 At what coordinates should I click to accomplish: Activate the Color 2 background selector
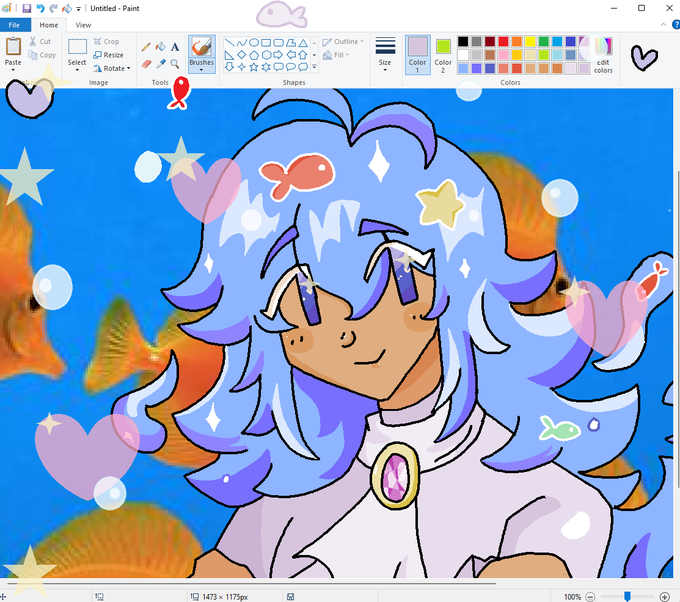tap(443, 55)
